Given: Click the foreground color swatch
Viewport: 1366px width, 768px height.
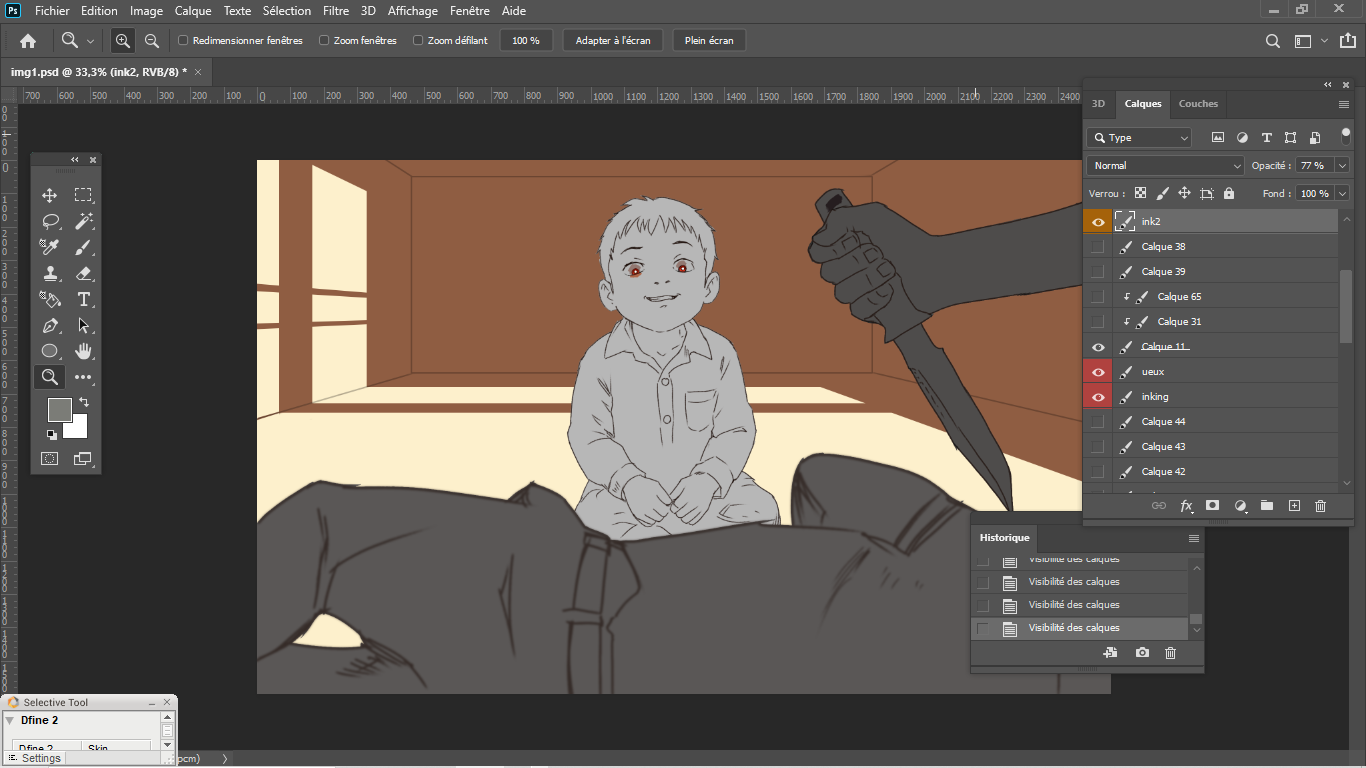Looking at the screenshot, I should pyautogui.click(x=59, y=409).
